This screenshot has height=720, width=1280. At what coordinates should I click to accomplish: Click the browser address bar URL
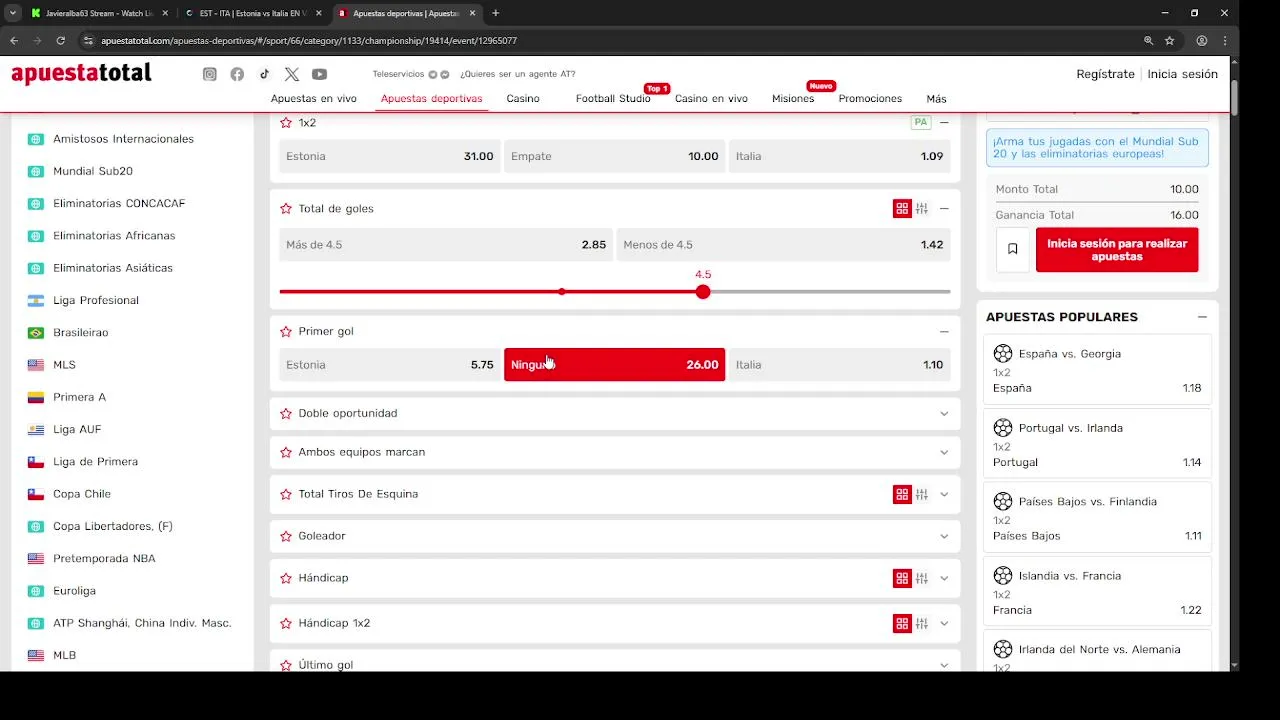(309, 41)
